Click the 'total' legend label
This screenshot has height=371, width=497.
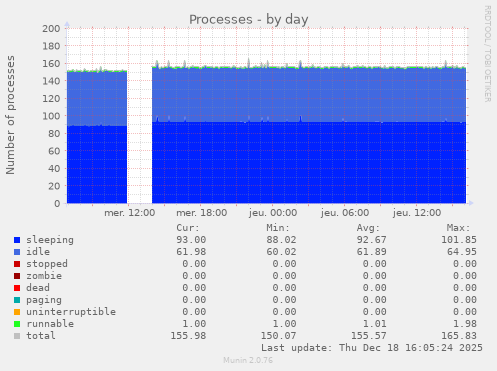[41, 336]
